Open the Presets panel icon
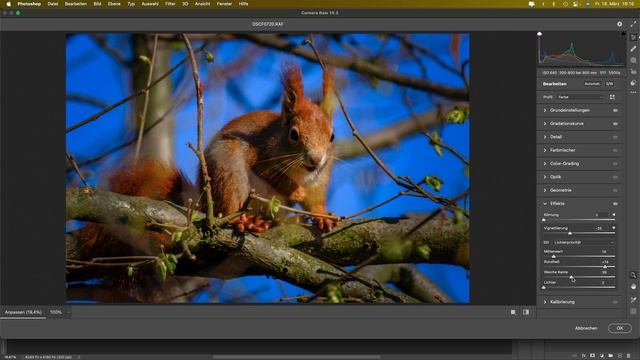Image resolution: width=640 pixels, height=360 pixels. [x=633, y=83]
